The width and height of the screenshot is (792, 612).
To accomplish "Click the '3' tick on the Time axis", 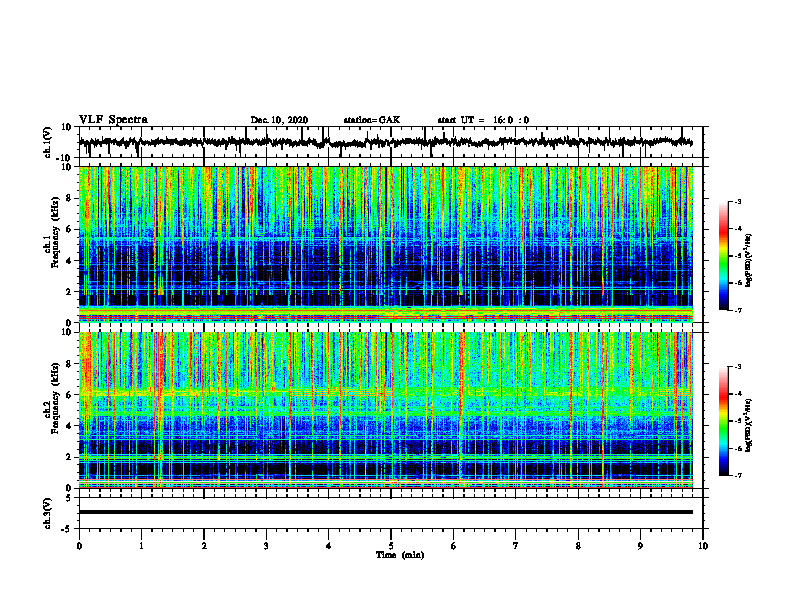I will click(266, 546).
